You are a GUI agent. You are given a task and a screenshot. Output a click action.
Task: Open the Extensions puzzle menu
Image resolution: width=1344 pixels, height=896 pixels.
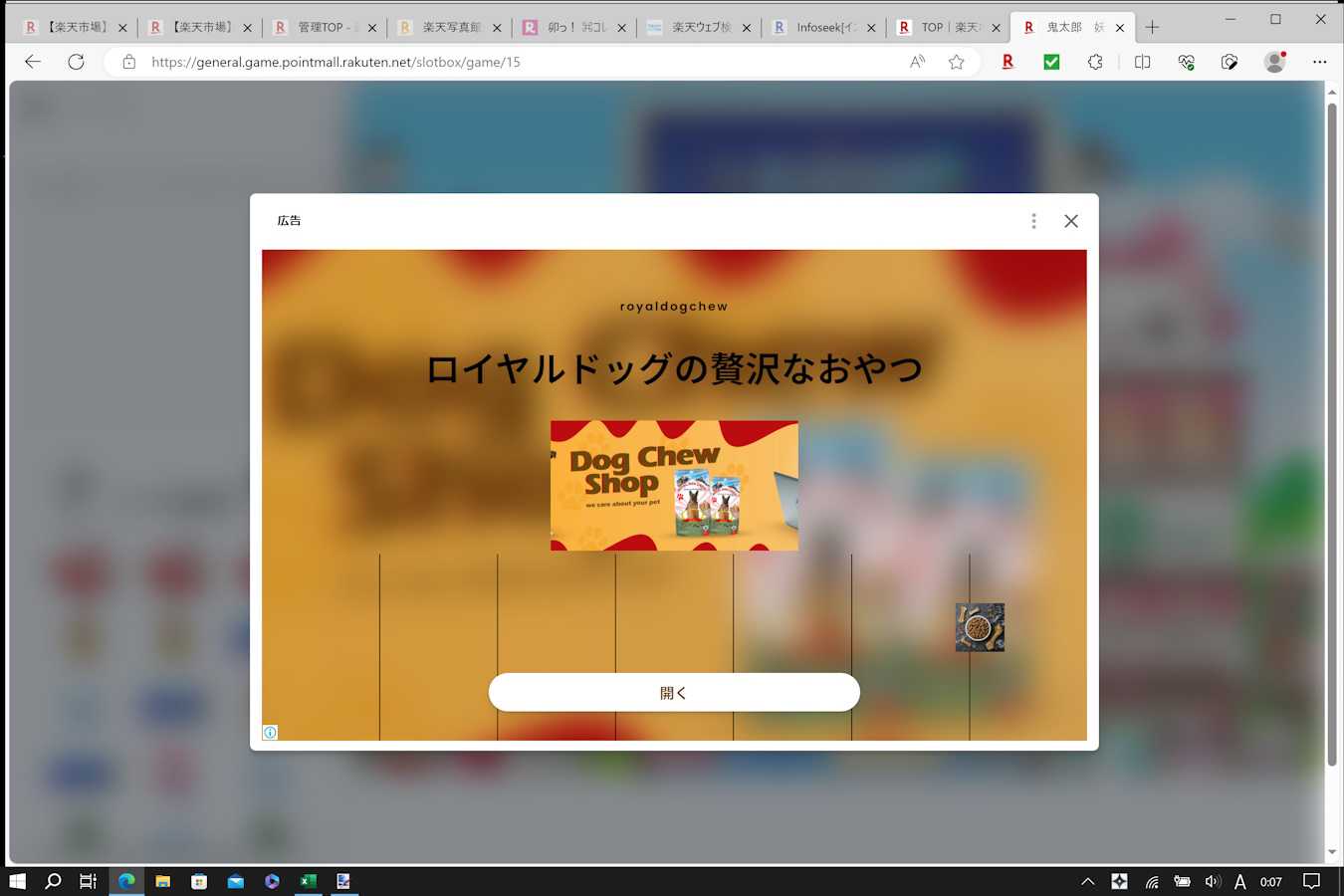(x=1095, y=62)
